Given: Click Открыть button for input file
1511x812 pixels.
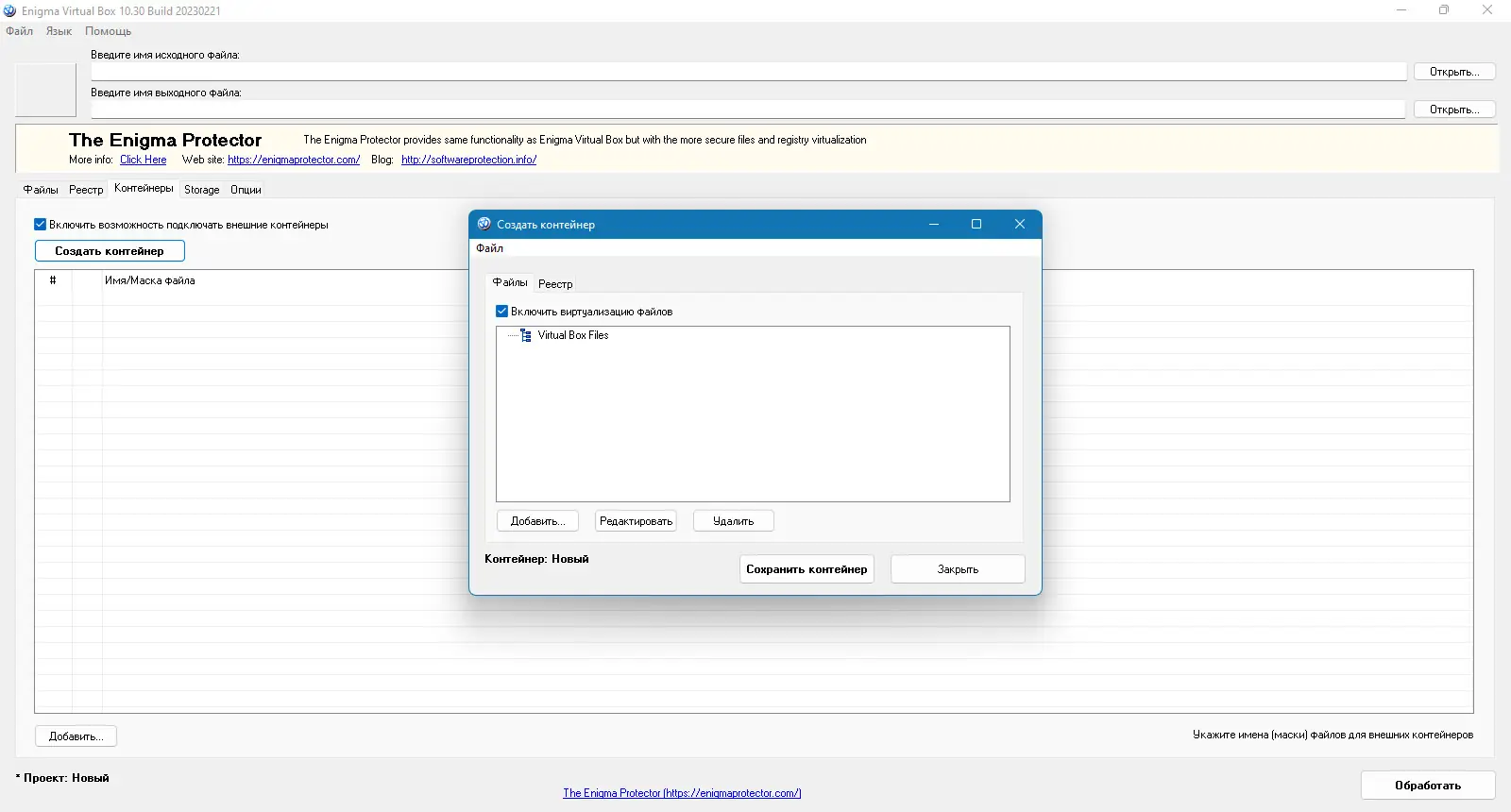Looking at the screenshot, I should [1454, 72].
